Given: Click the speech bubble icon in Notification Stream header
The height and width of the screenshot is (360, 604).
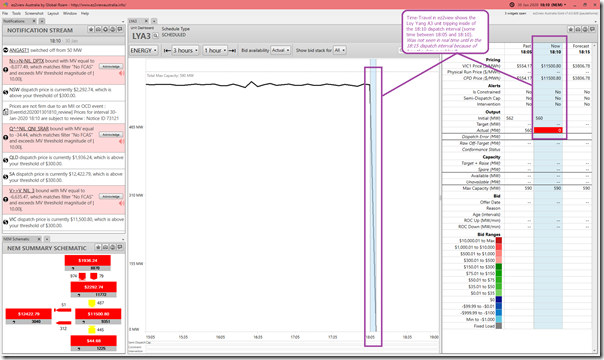Looking at the screenshot, I should [x=120, y=30].
